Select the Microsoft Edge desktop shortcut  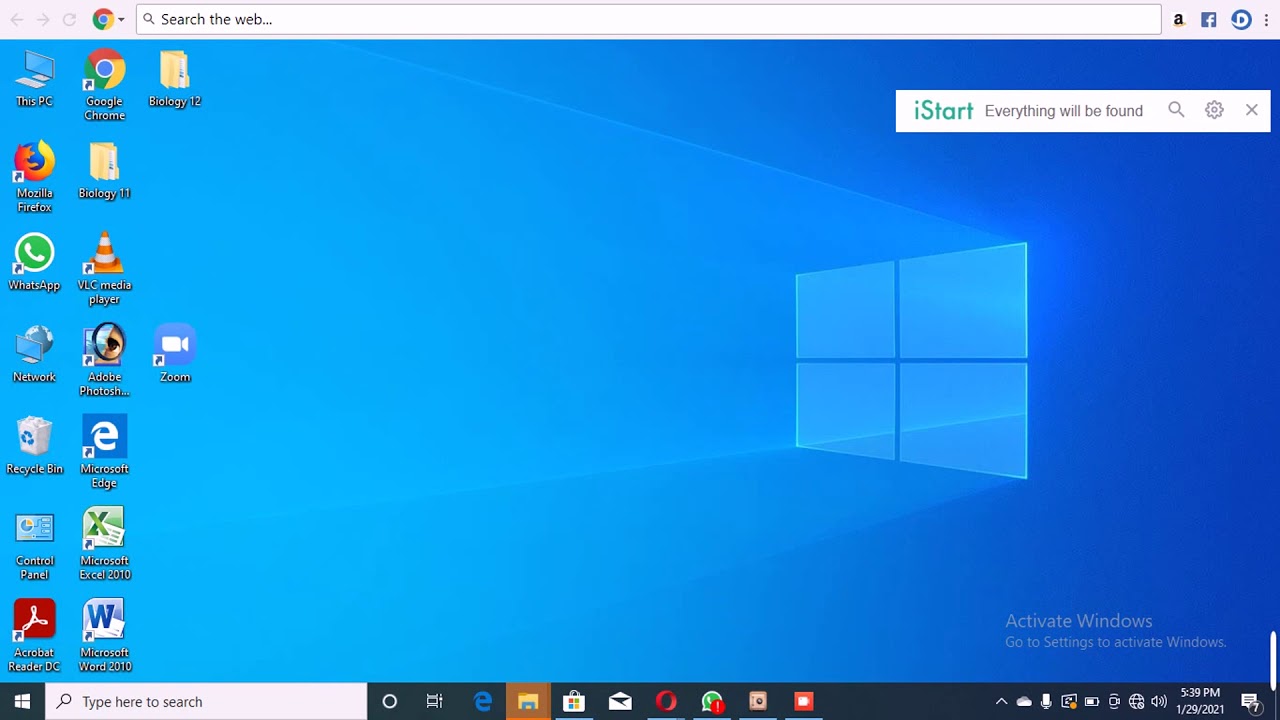(104, 453)
